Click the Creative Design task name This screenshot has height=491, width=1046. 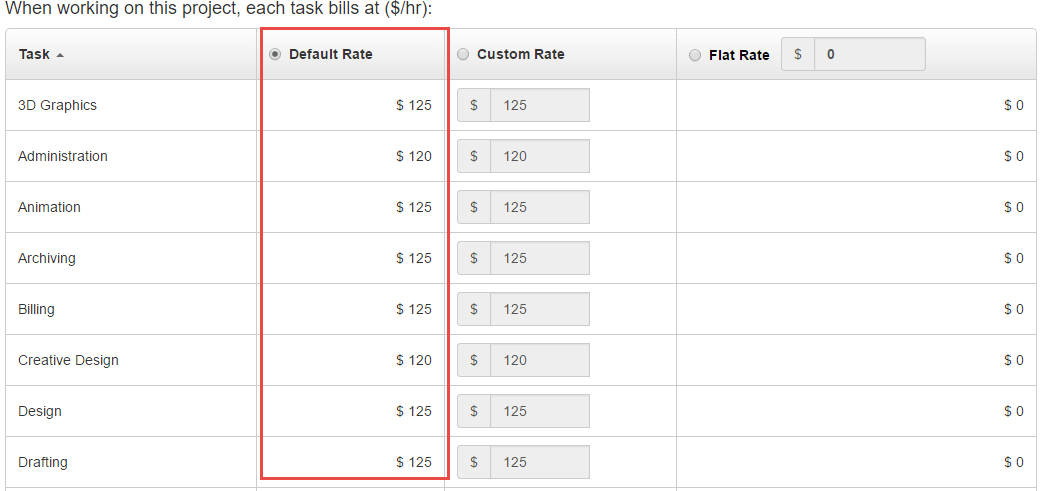click(68, 360)
